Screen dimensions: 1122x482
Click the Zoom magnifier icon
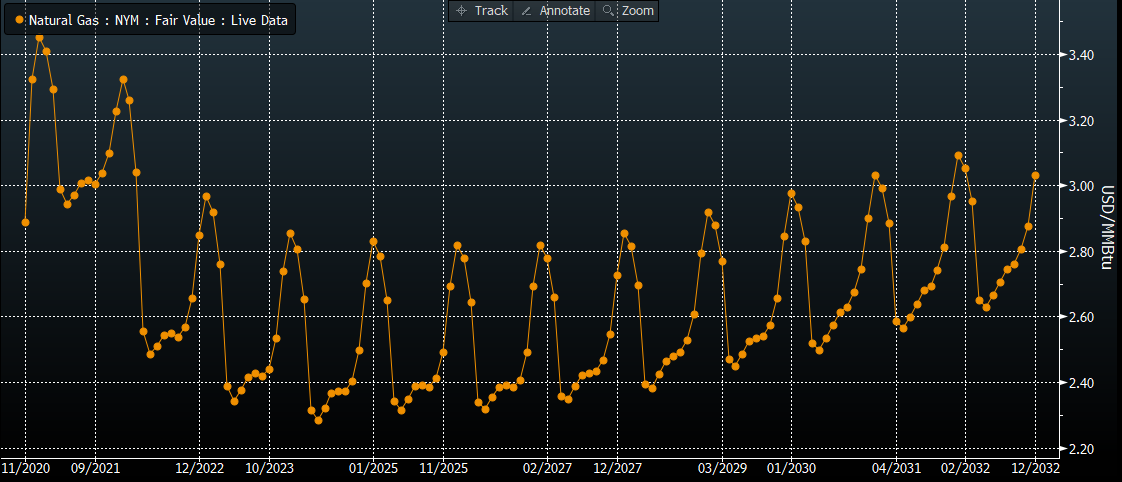click(x=606, y=11)
